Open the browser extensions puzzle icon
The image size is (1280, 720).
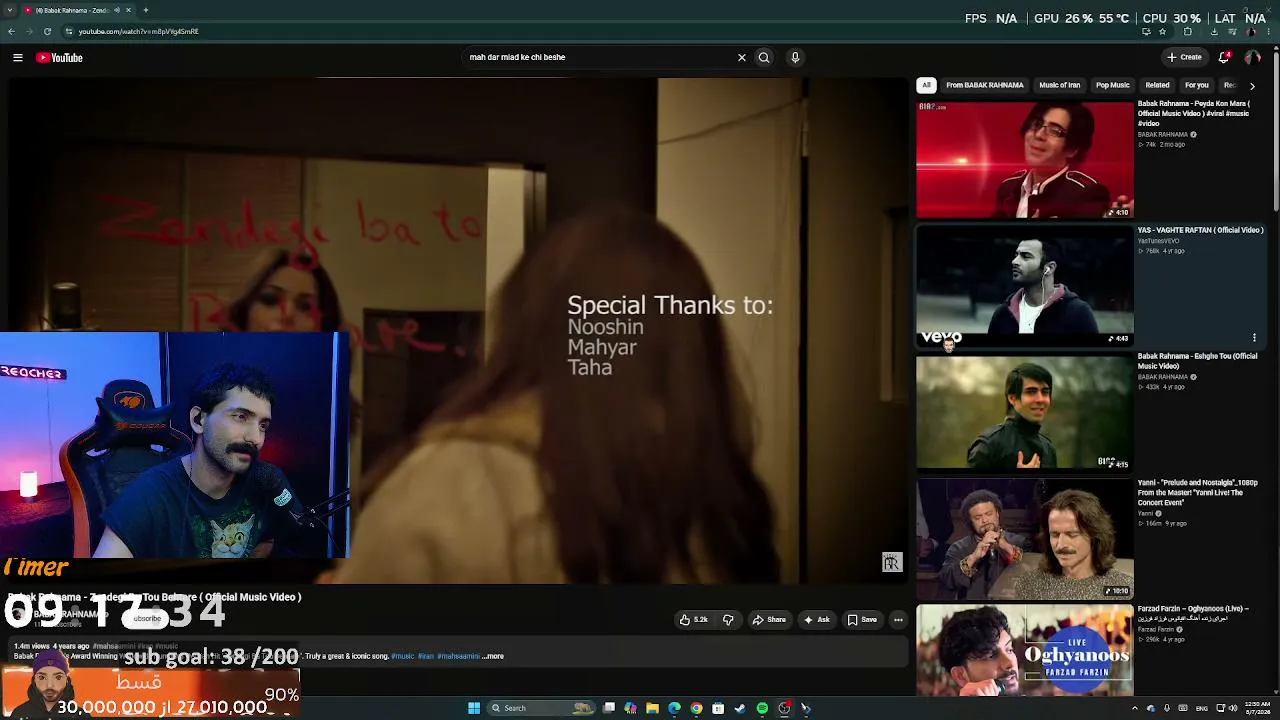click(x=1188, y=32)
